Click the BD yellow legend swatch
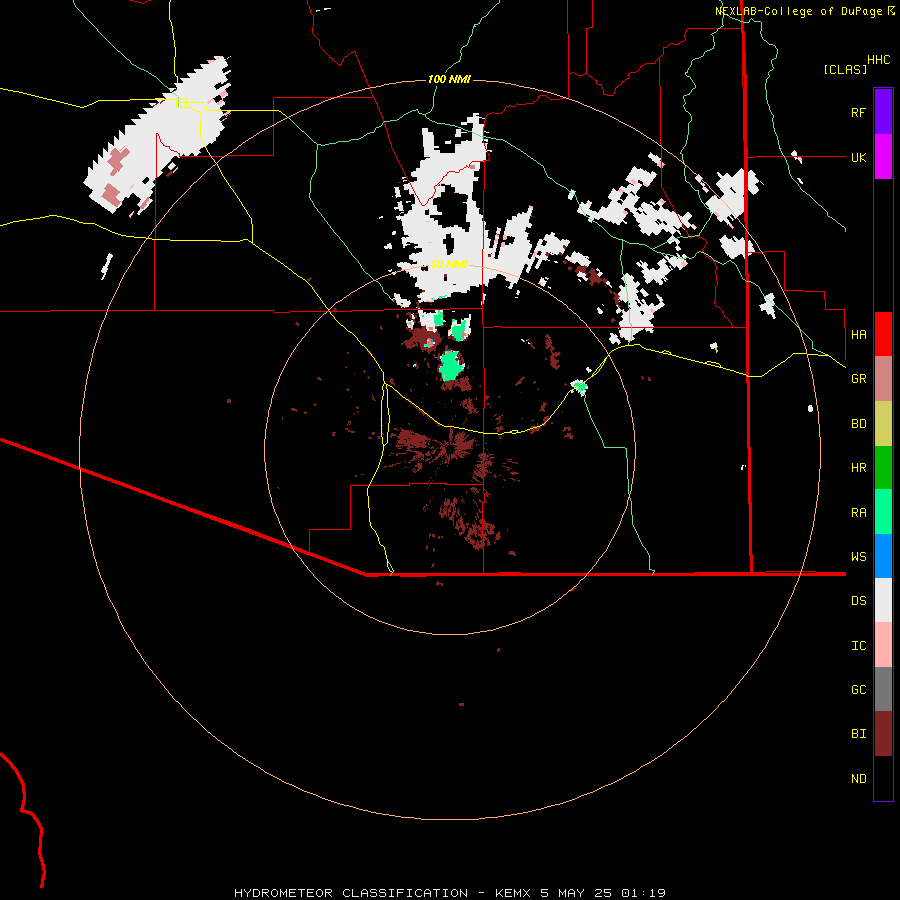This screenshot has width=900, height=900. [883, 424]
